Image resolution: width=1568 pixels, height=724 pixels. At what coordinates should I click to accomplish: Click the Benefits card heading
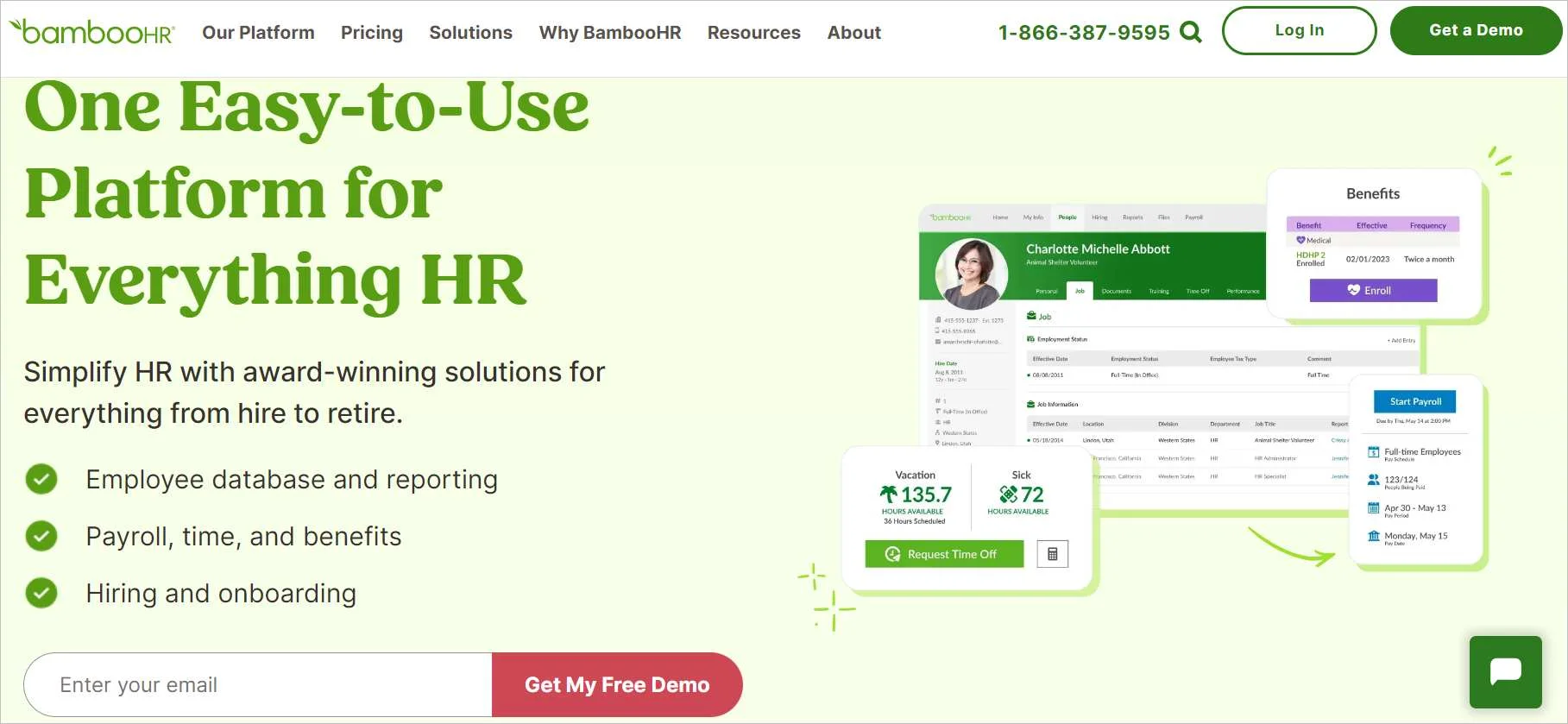click(1373, 194)
